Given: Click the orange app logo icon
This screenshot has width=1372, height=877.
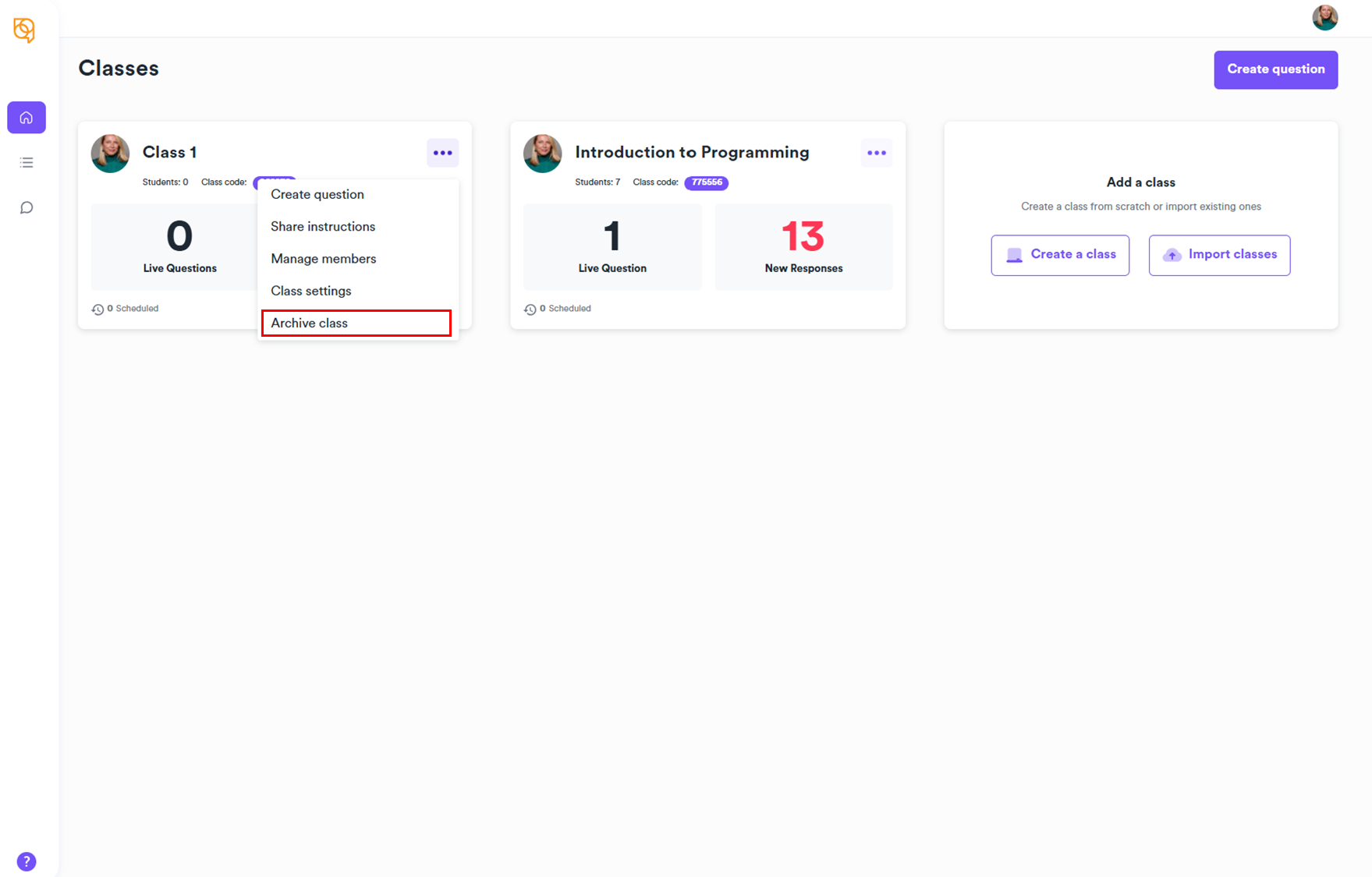Looking at the screenshot, I should (24, 30).
